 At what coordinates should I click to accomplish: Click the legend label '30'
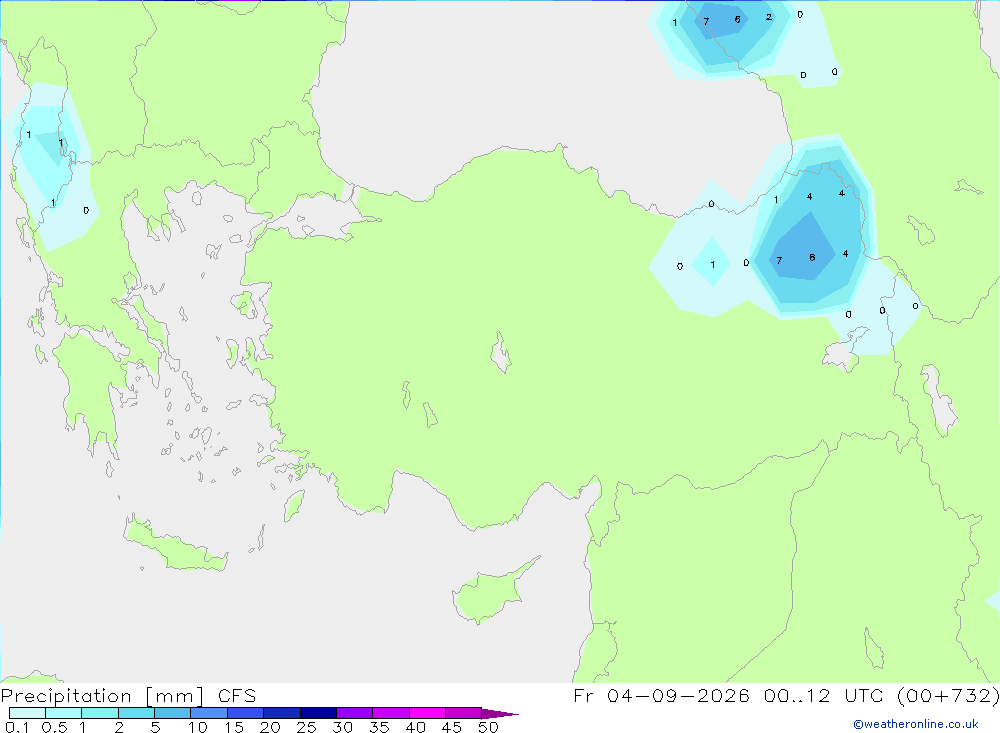point(342,727)
